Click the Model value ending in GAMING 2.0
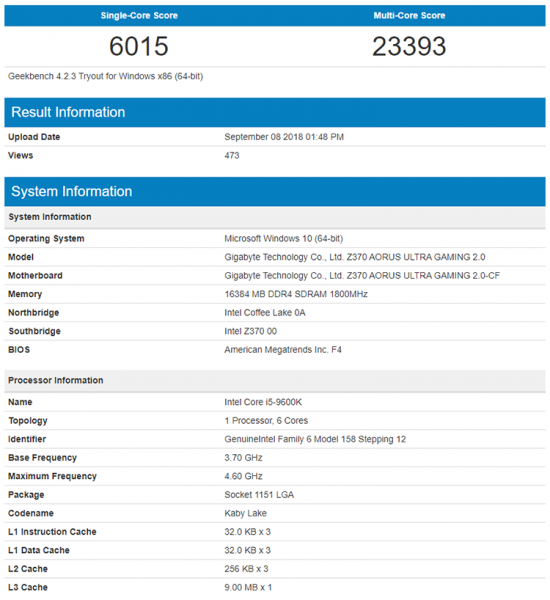The image size is (550, 600). click(355, 257)
